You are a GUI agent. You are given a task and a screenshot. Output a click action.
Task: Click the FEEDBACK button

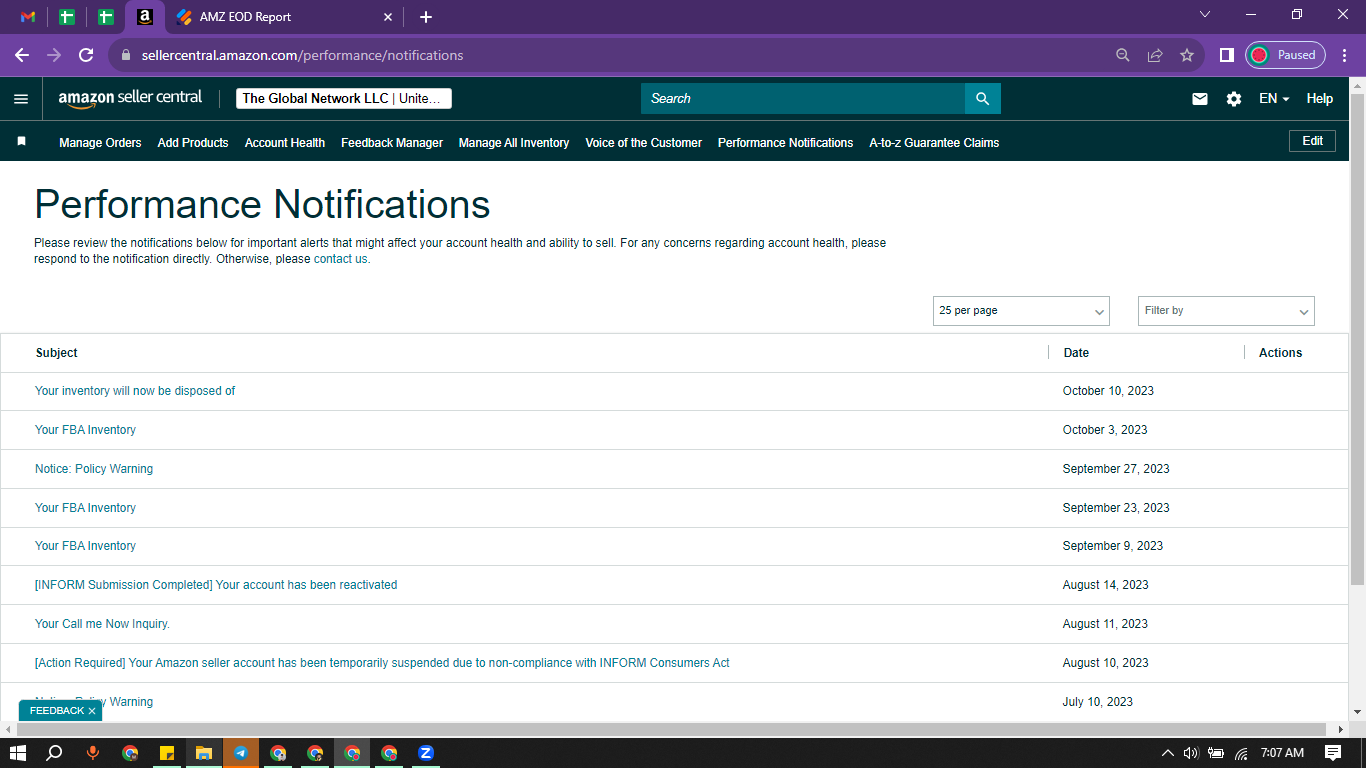point(57,711)
